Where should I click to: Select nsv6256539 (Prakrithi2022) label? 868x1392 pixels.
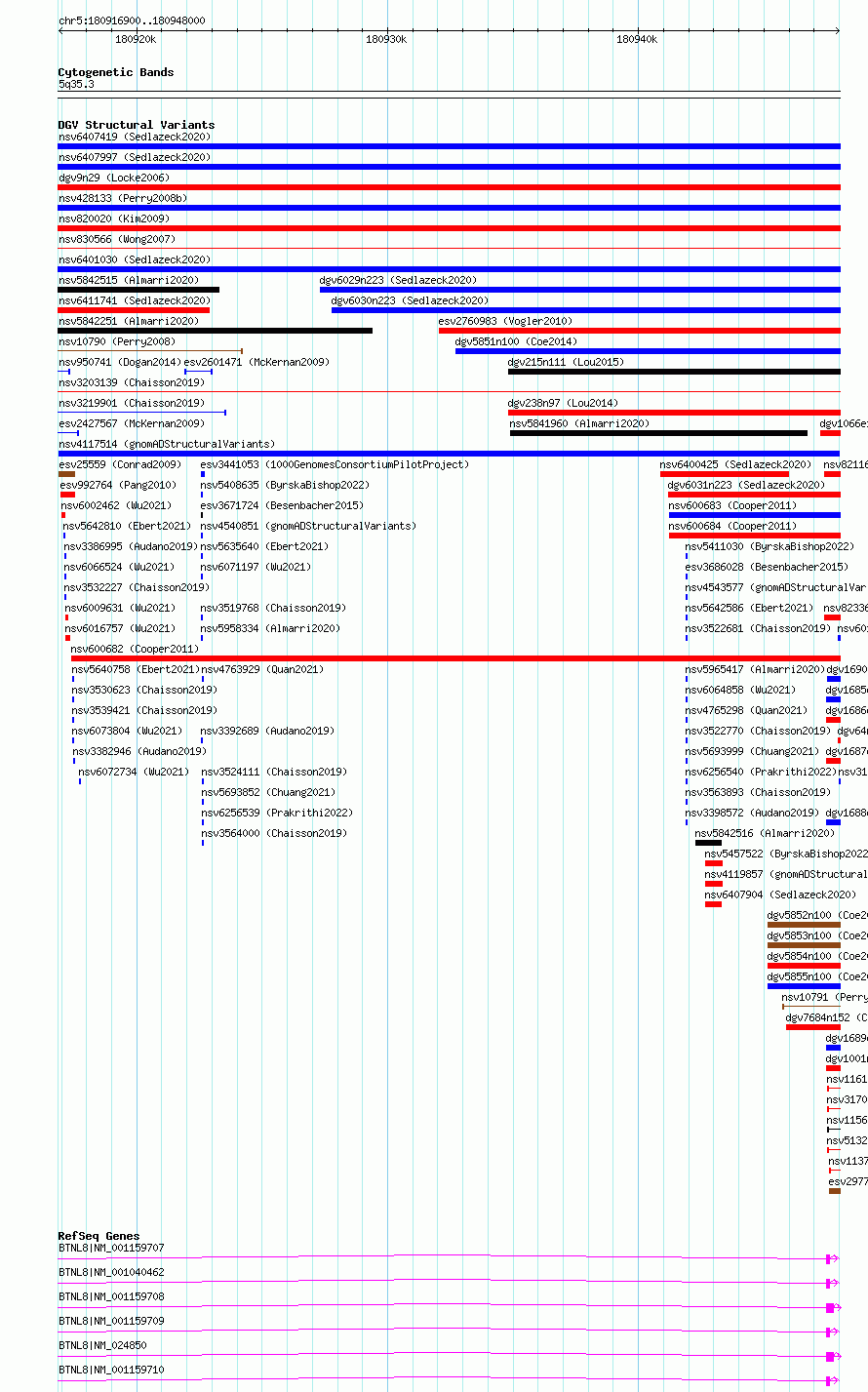coord(277,813)
